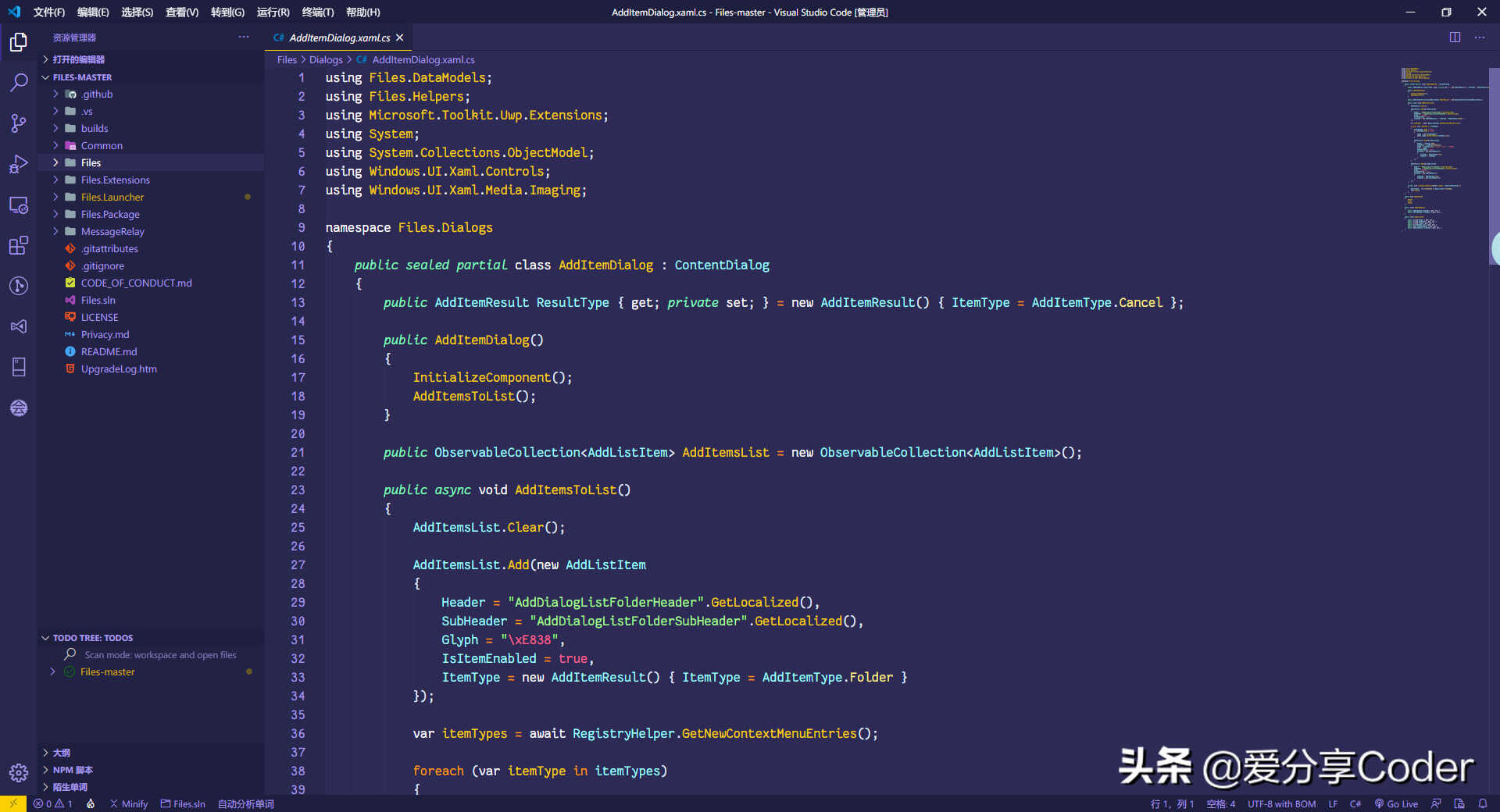Expand the Files.Extensions folder
The image size is (1500, 812).
click(x=115, y=180)
